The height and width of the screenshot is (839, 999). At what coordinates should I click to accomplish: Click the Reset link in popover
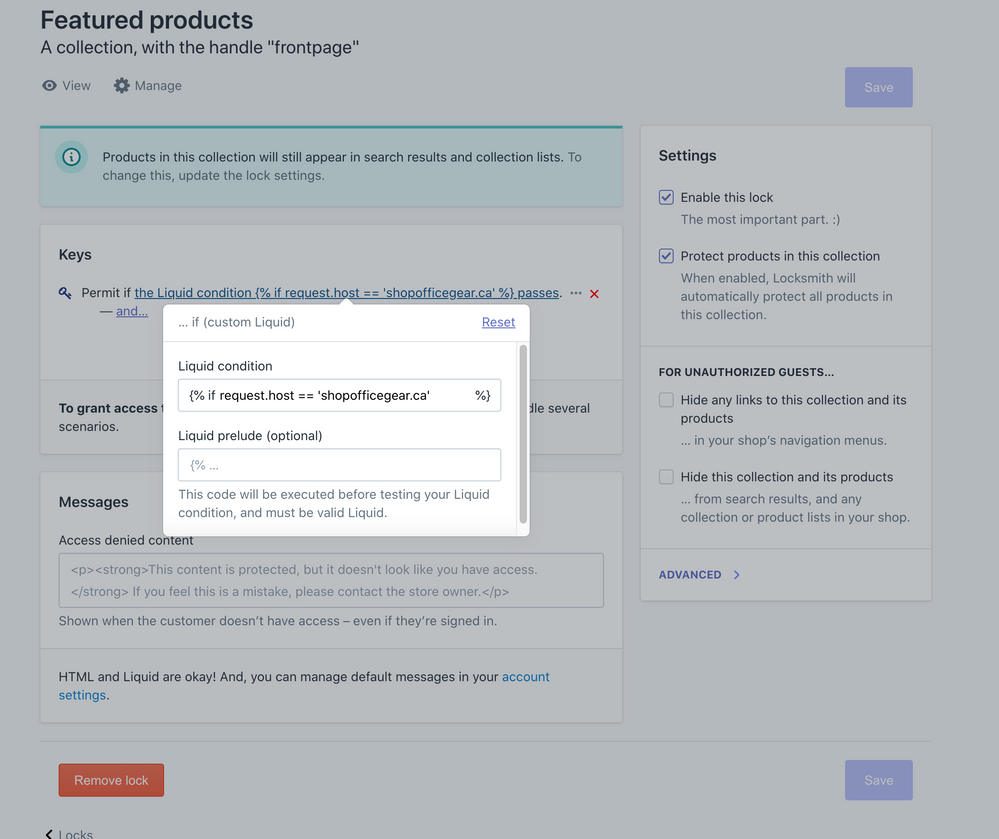(x=498, y=322)
